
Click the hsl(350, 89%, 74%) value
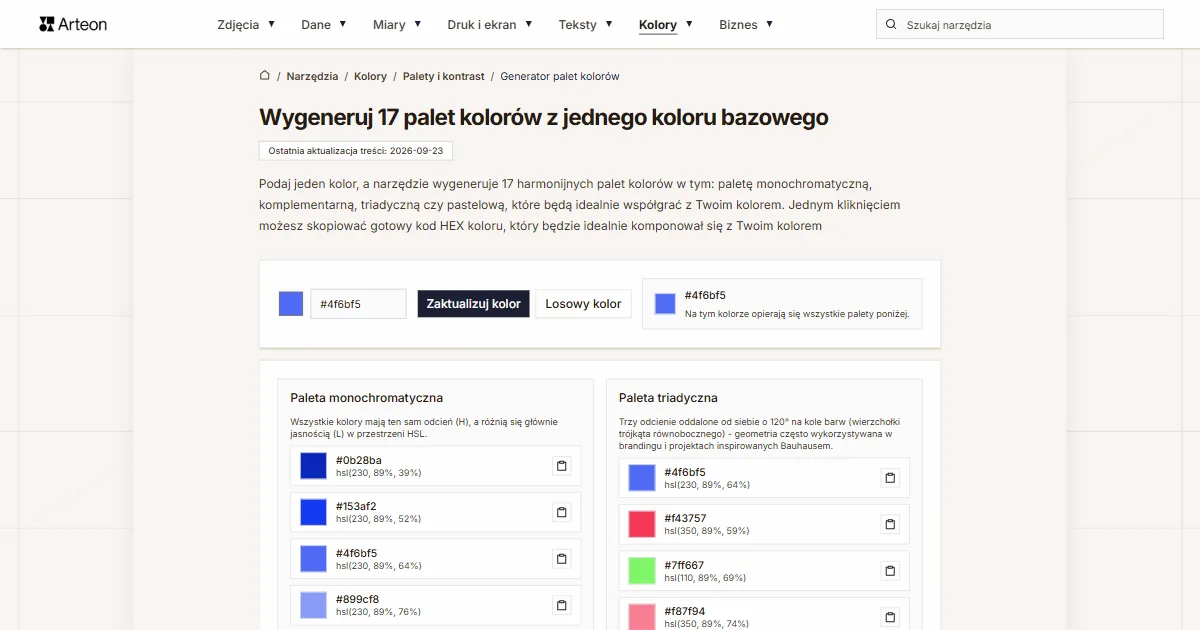(x=707, y=624)
